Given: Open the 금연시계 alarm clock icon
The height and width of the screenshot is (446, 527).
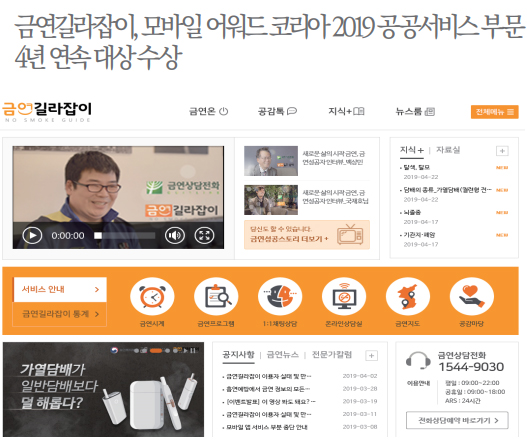Looking at the screenshot, I should (152, 297).
